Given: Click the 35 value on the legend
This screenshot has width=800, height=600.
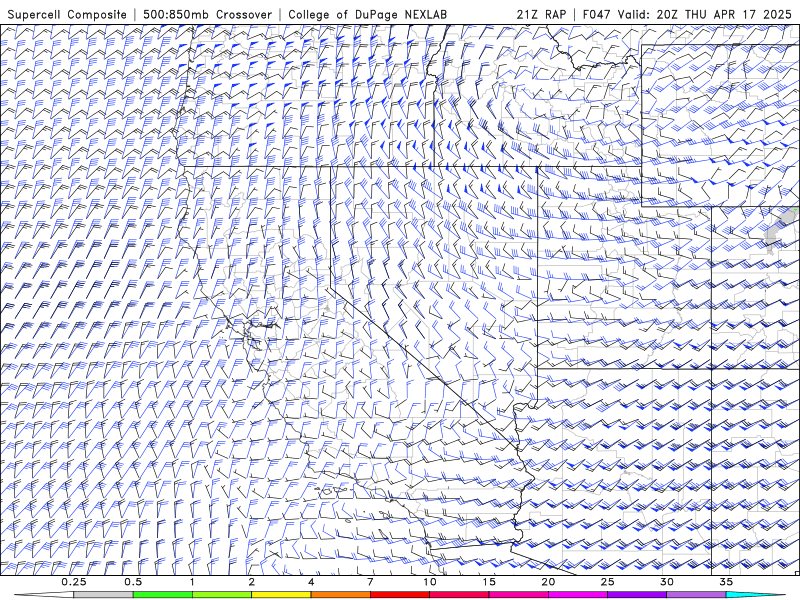Looking at the screenshot, I should pos(726,582).
